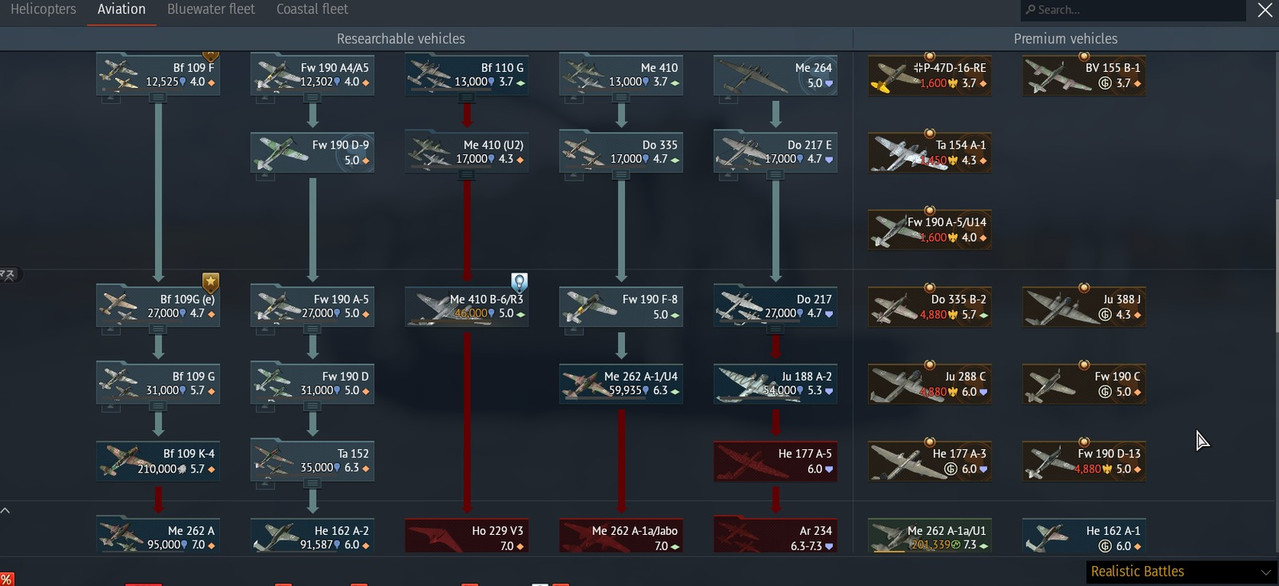Click the Do 217 group card (27,000 RP)
This screenshot has height=586, width=1279.
click(775, 306)
